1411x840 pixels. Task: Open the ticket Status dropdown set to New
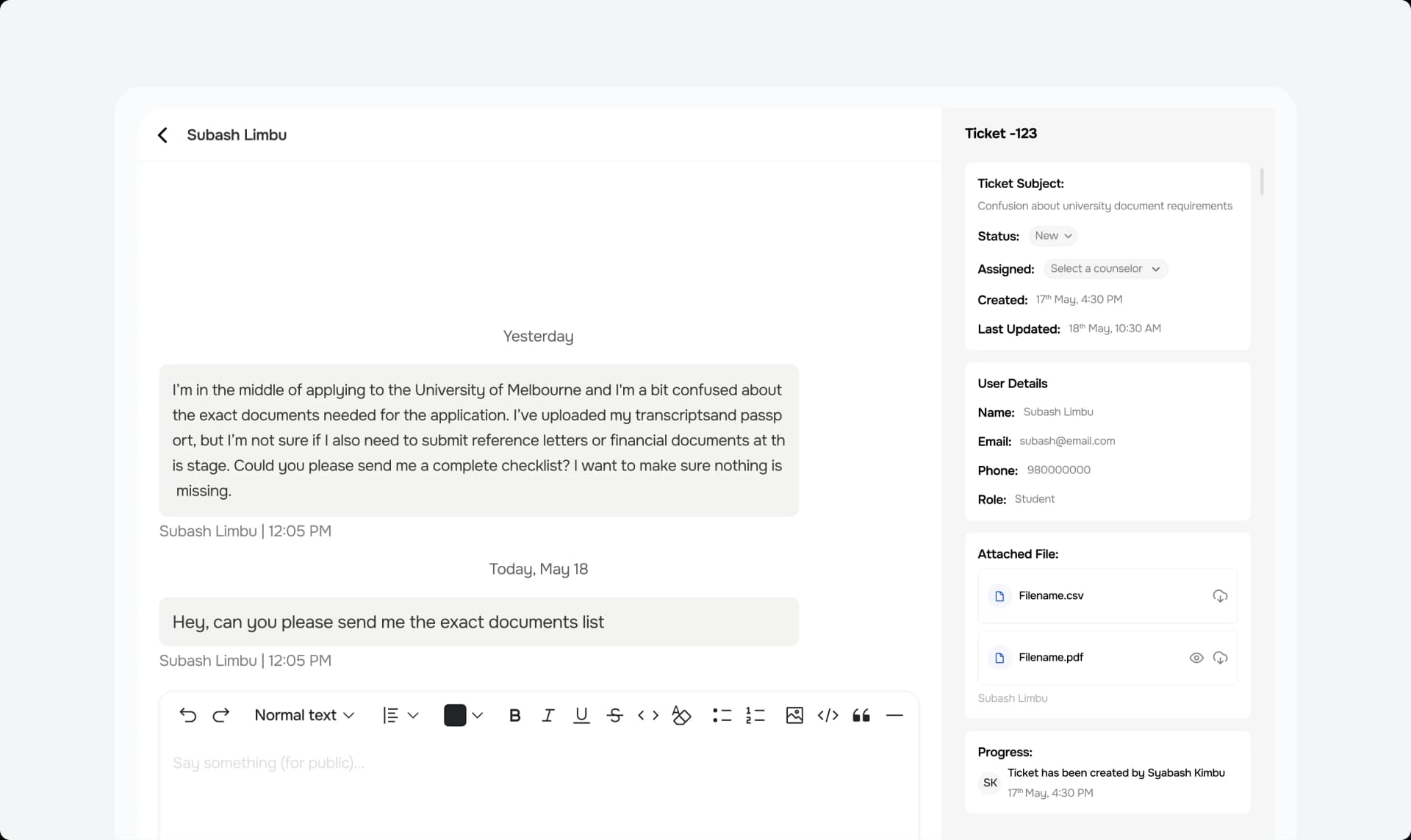[x=1052, y=235]
